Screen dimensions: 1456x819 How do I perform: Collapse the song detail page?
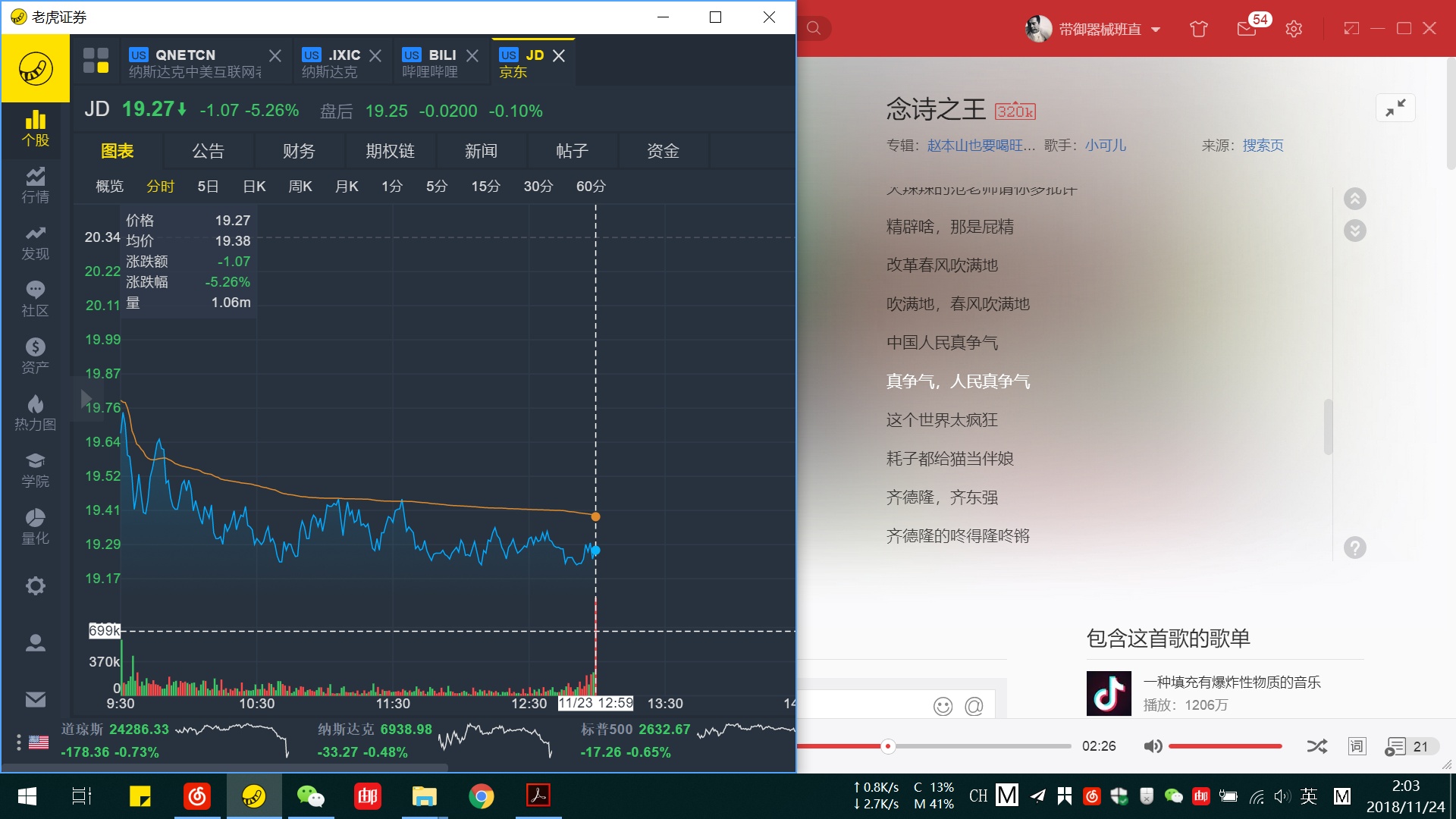coord(1395,108)
